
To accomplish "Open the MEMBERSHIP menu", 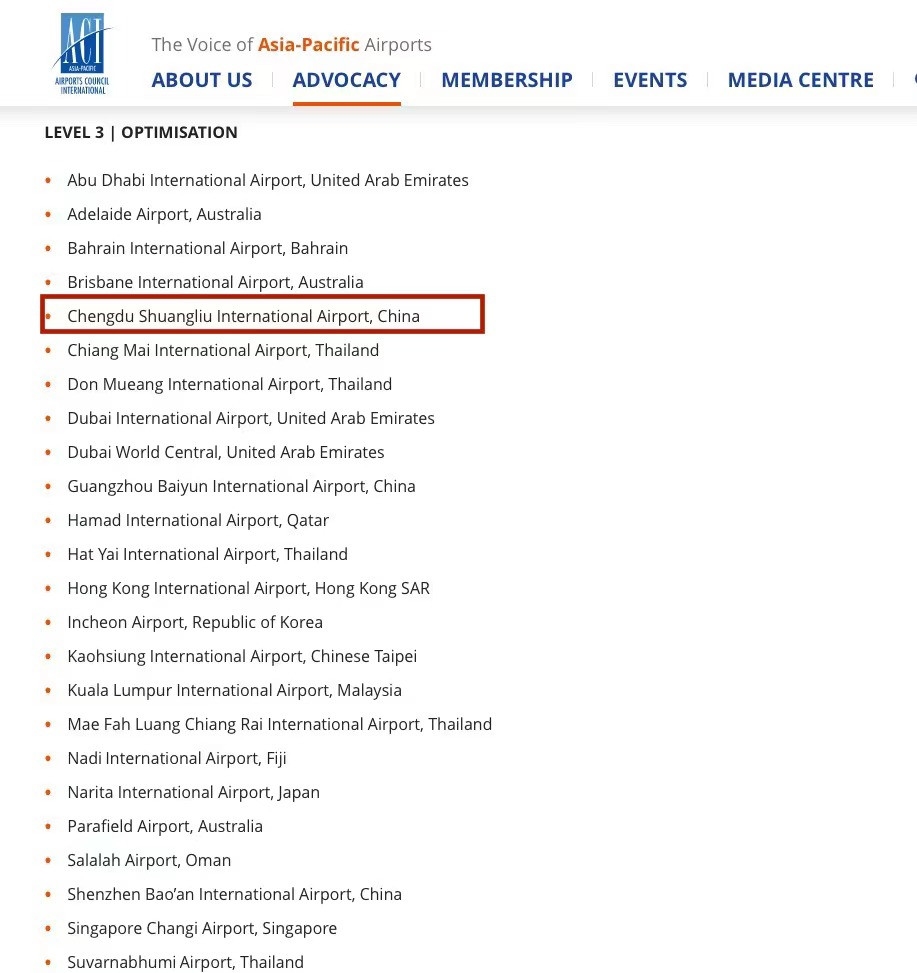I will [x=506, y=80].
